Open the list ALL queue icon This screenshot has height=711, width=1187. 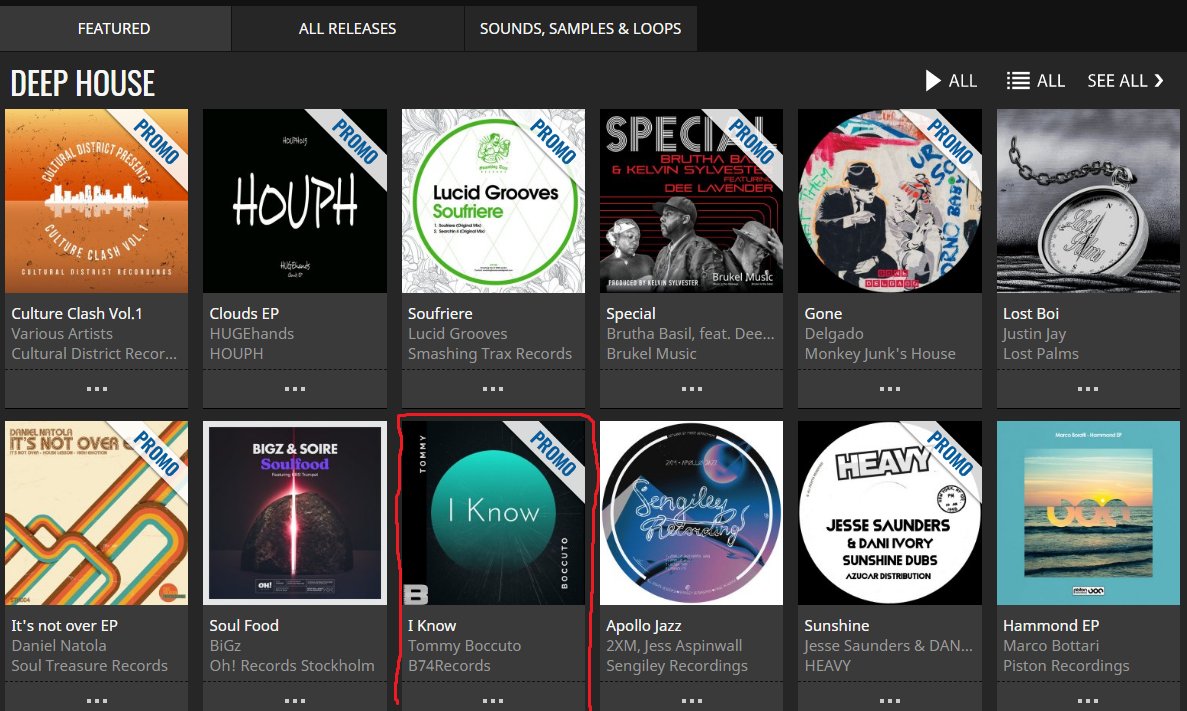1019,80
